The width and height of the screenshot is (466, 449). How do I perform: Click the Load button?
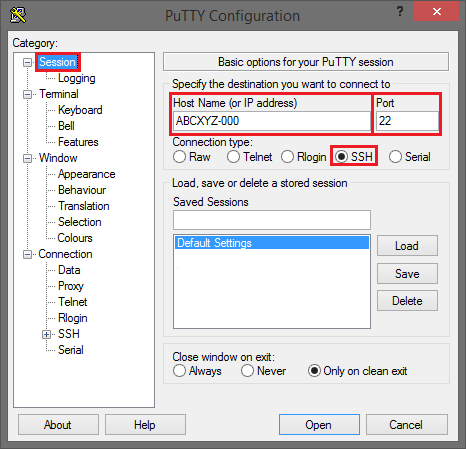[x=407, y=246]
